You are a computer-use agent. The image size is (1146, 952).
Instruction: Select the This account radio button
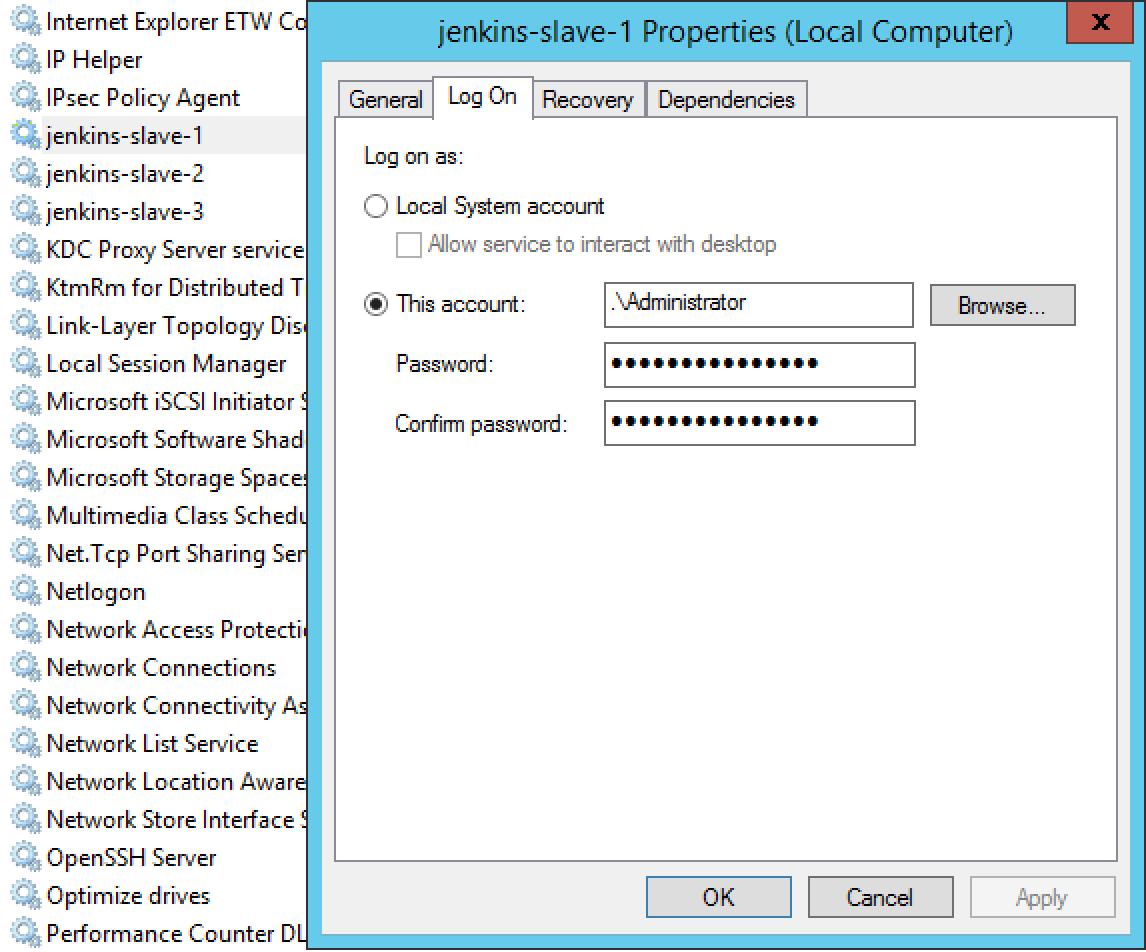[x=376, y=303]
